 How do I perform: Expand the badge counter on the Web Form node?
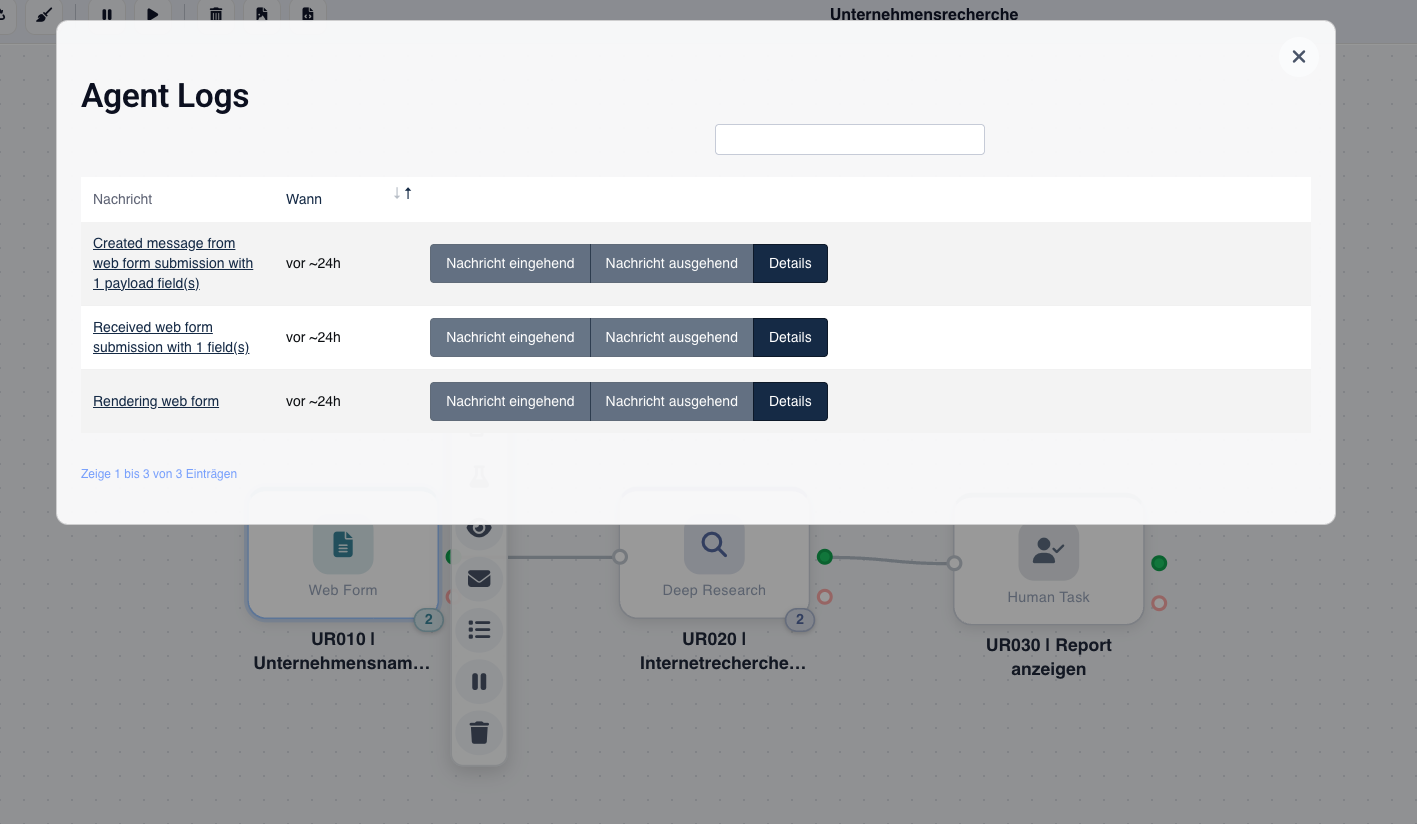[428, 619]
